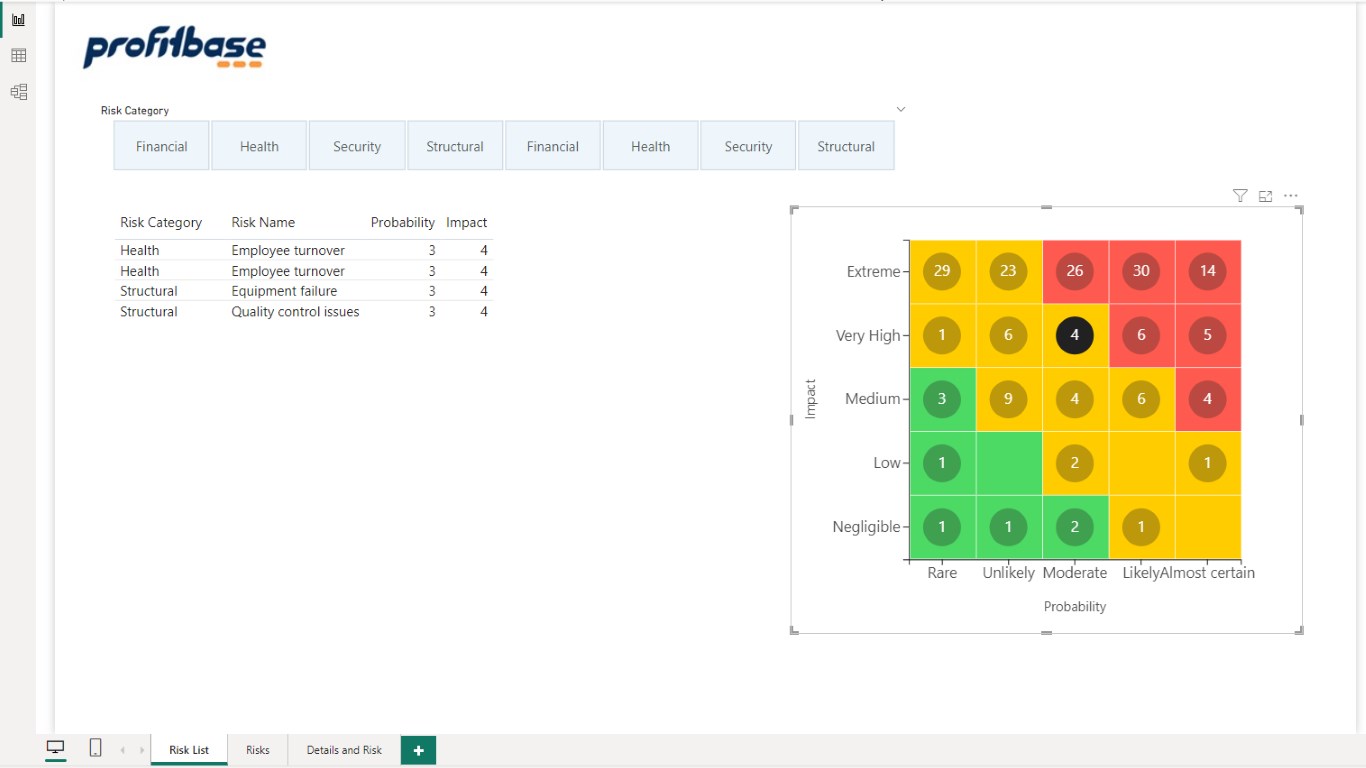Select bubble 2 at Low and Moderate

pos(1075,463)
